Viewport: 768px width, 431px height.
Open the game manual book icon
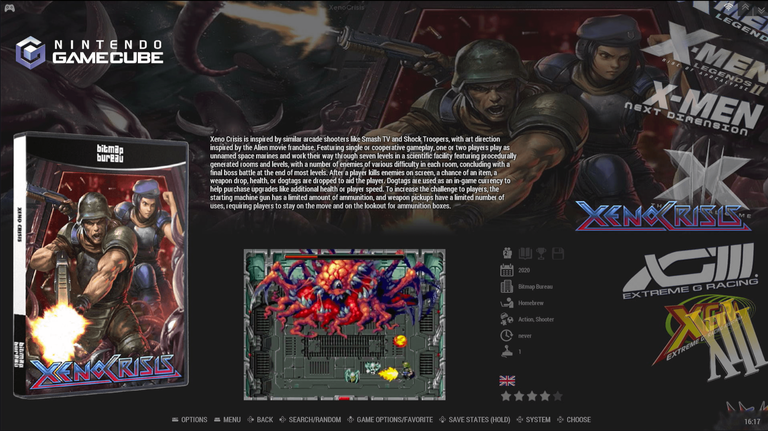525,253
